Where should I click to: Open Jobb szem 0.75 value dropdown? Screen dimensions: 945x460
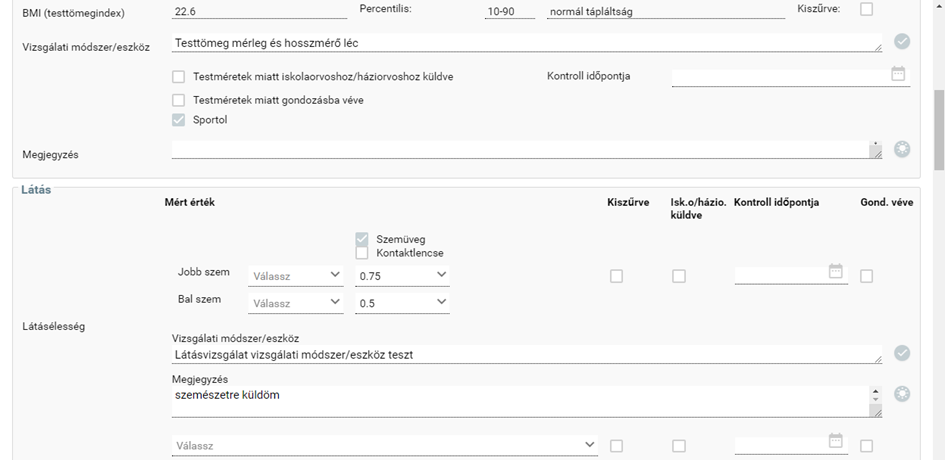(x=403, y=276)
